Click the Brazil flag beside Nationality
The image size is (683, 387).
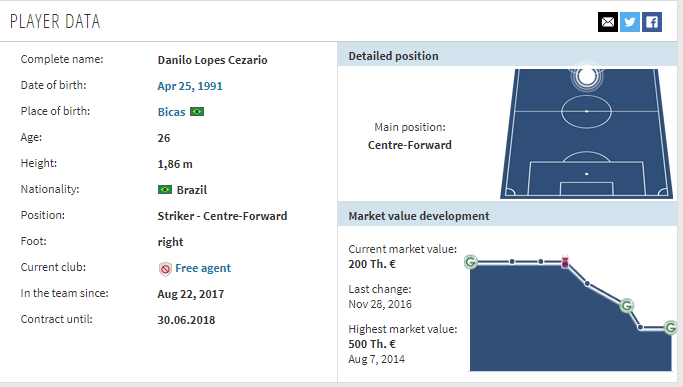pyautogui.click(x=165, y=190)
